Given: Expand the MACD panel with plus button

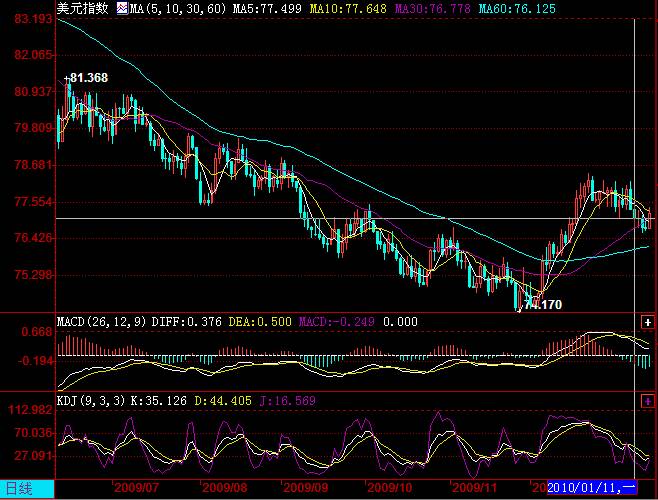Looking at the screenshot, I should click(x=648, y=322).
